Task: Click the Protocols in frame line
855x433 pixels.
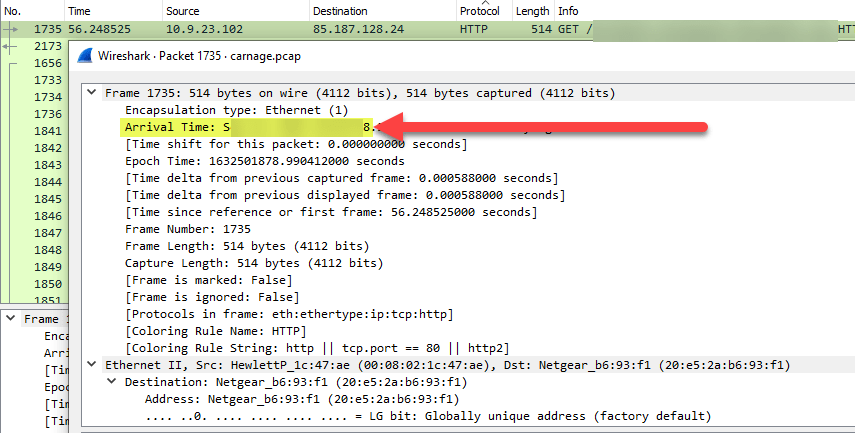Action: [288, 314]
